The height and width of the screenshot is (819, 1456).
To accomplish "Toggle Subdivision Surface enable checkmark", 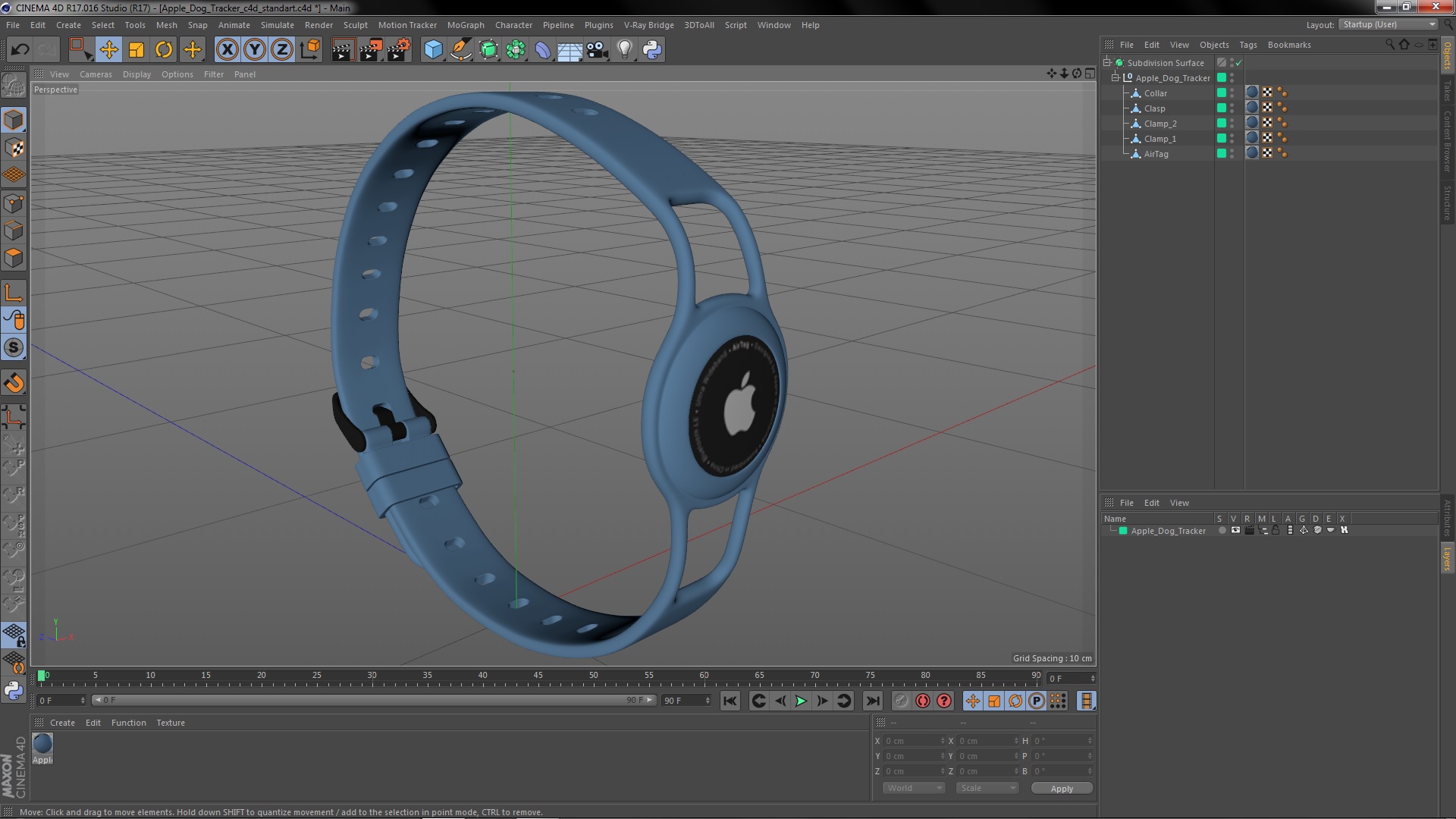I will coord(1239,63).
